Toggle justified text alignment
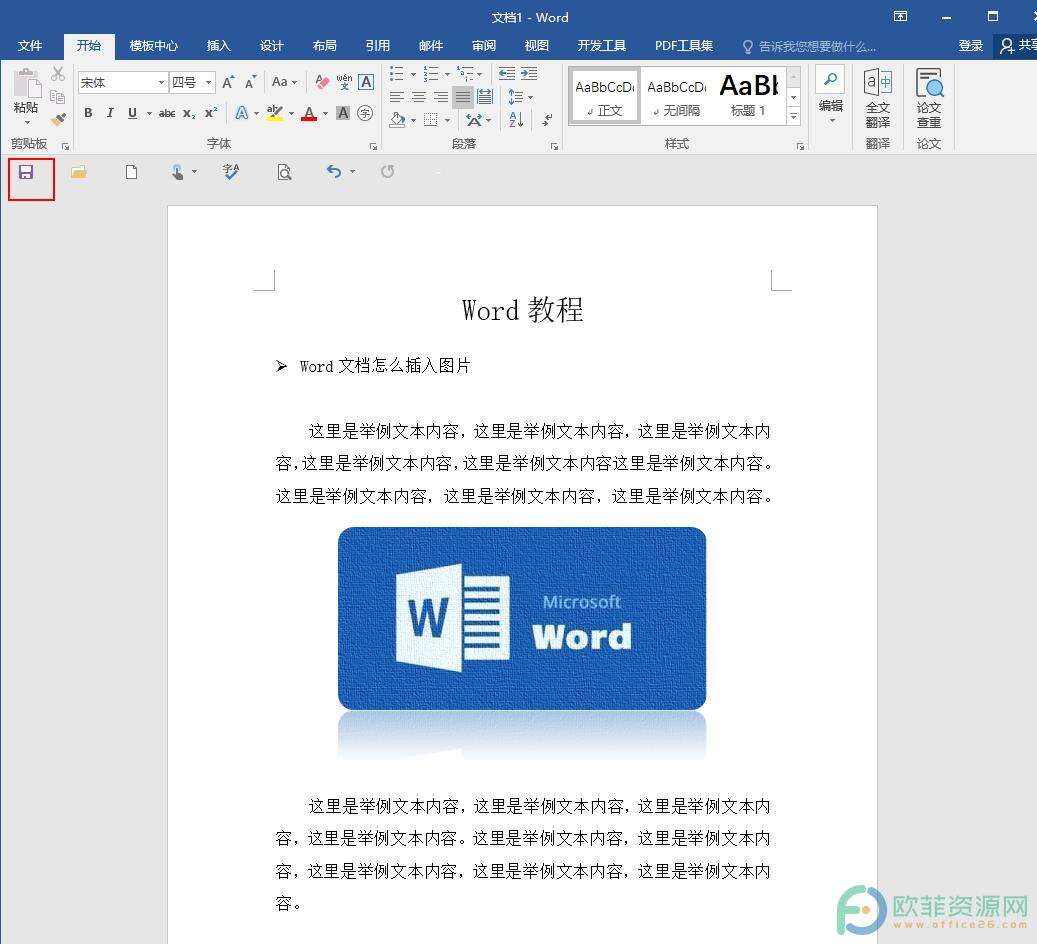 point(463,97)
